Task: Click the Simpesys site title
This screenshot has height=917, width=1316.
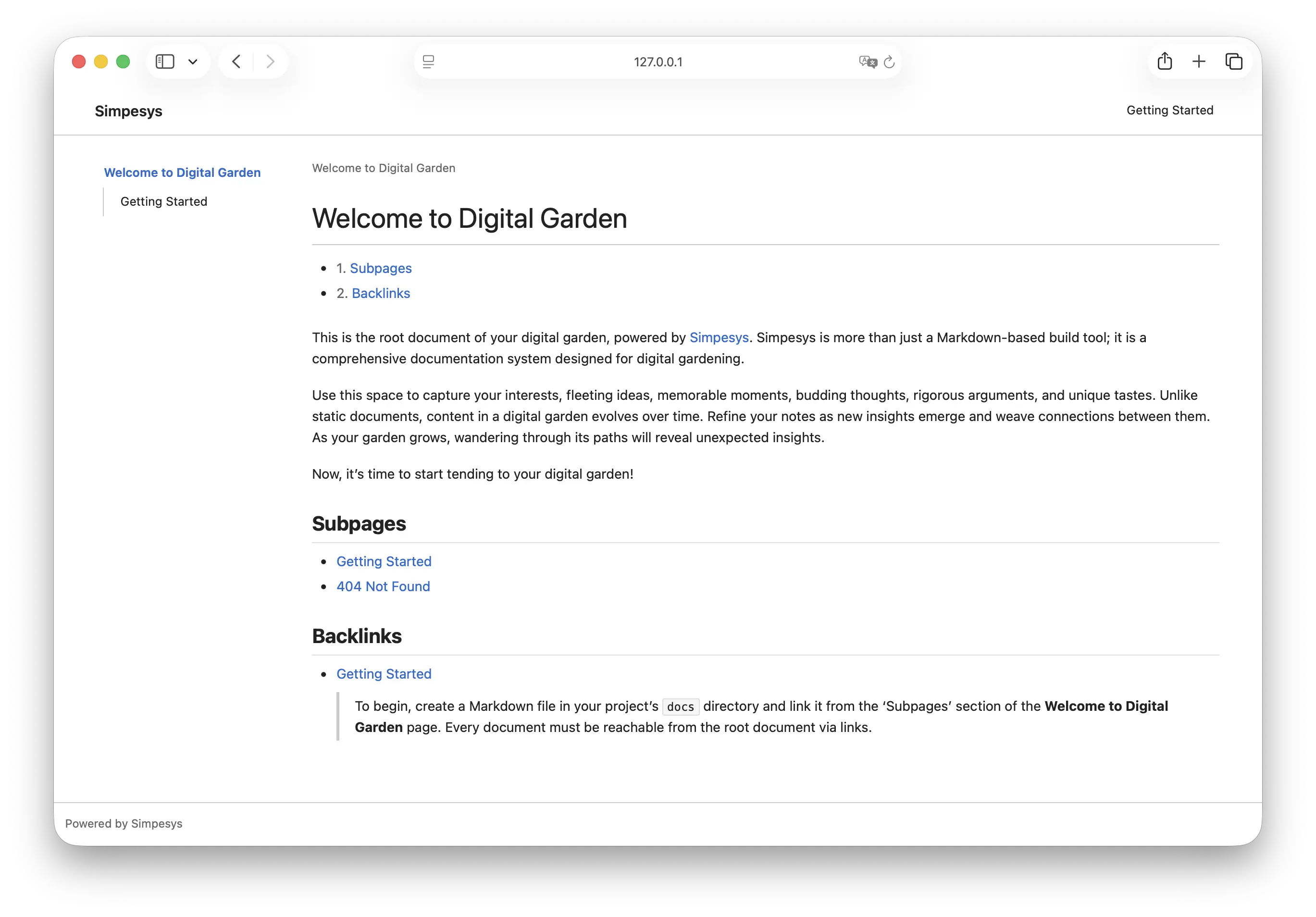Action: click(128, 111)
